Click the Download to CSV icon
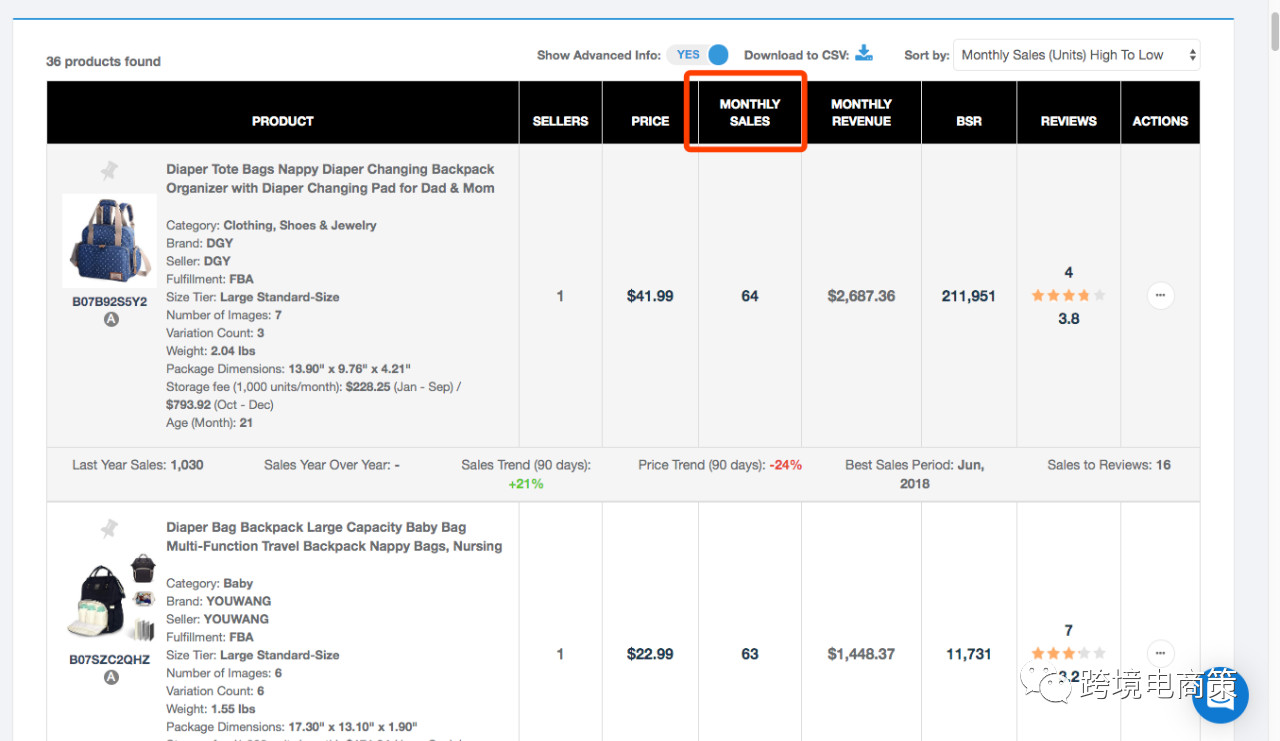 pyautogui.click(x=864, y=54)
